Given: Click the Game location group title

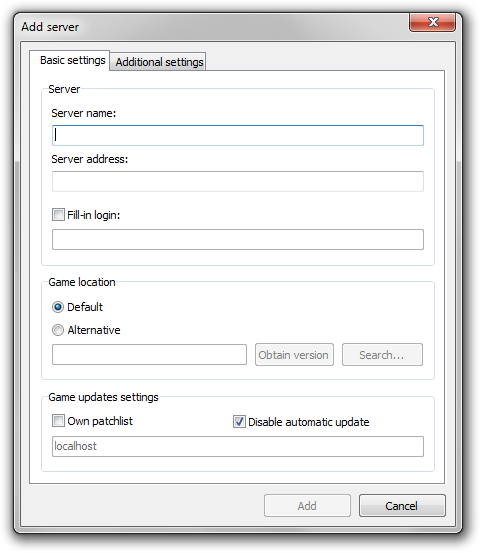Looking at the screenshot, I should pyautogui.click(x=82, y=282).
